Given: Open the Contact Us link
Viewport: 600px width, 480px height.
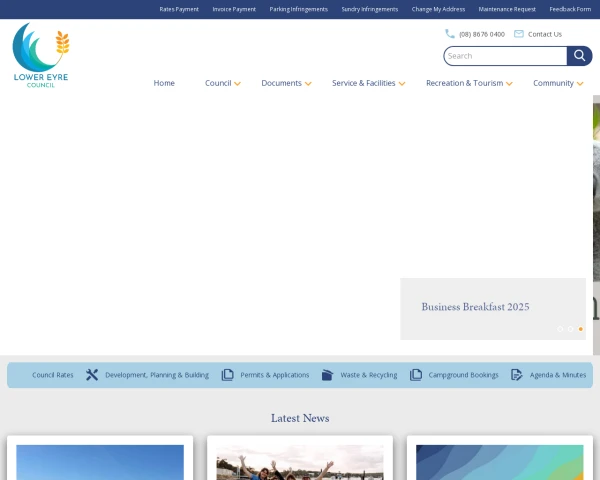Looking at the screenshot, I should pos(545,34).
